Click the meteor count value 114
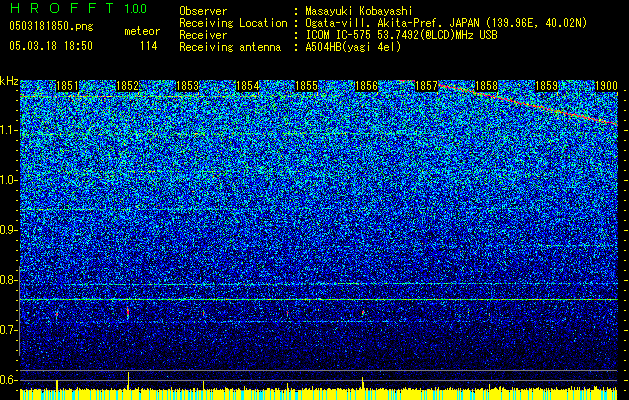Viewport: 629px width, 400px height. point(148,46)
